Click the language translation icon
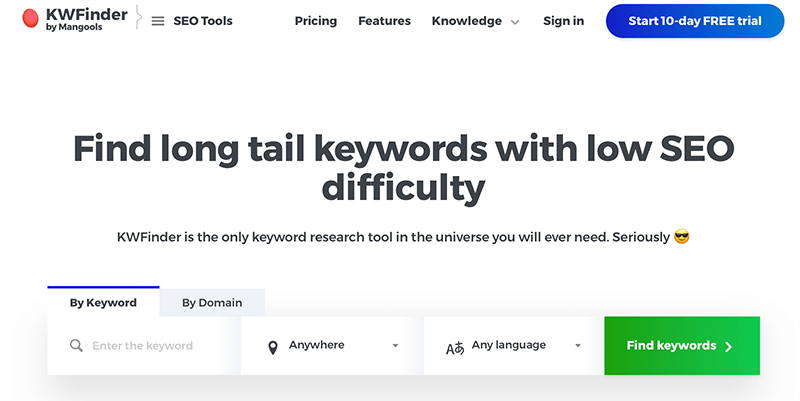The image size is (800, 401). click(x=455, y=348)
